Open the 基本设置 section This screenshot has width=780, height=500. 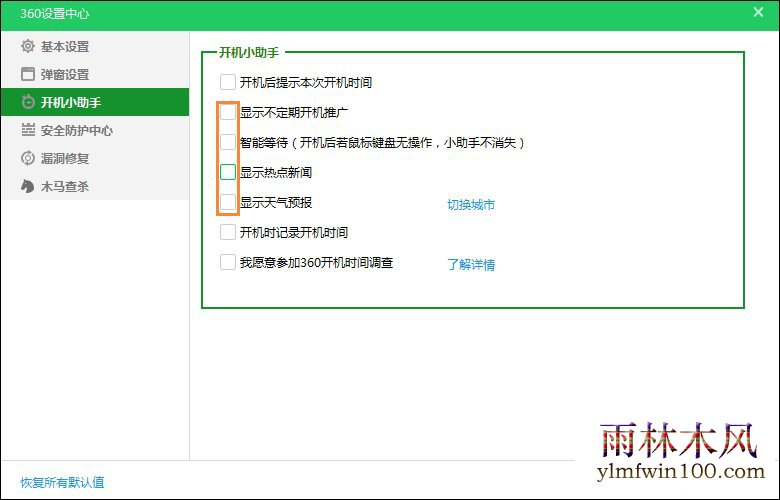point(95,46)
